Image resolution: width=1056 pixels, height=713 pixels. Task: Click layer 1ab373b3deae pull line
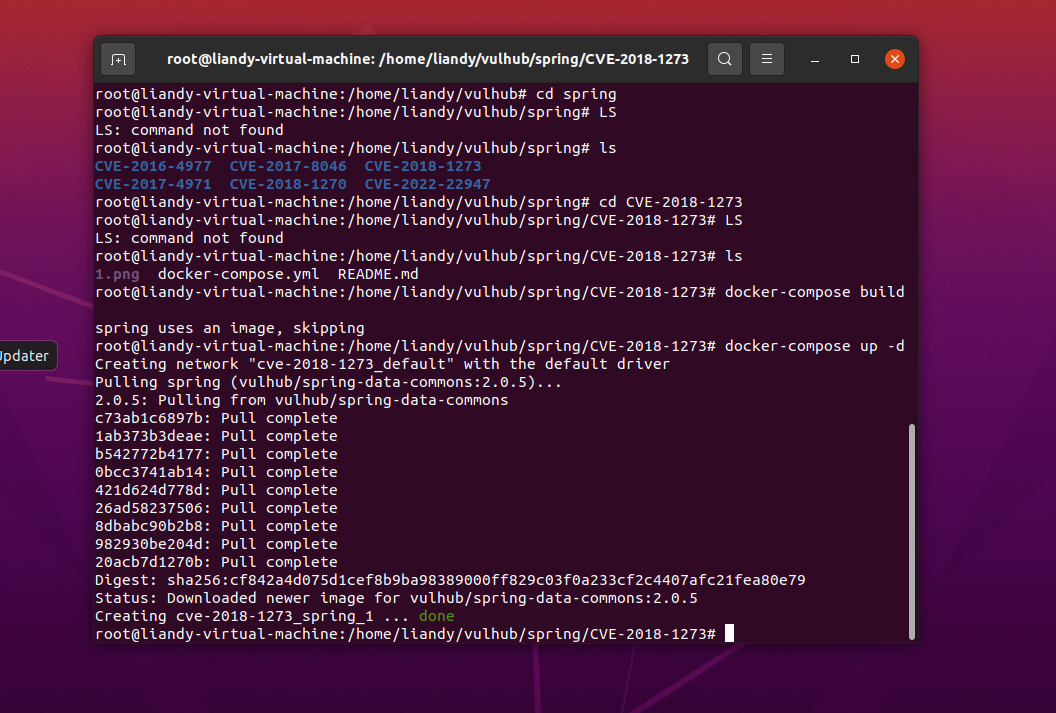click(216, 436)
